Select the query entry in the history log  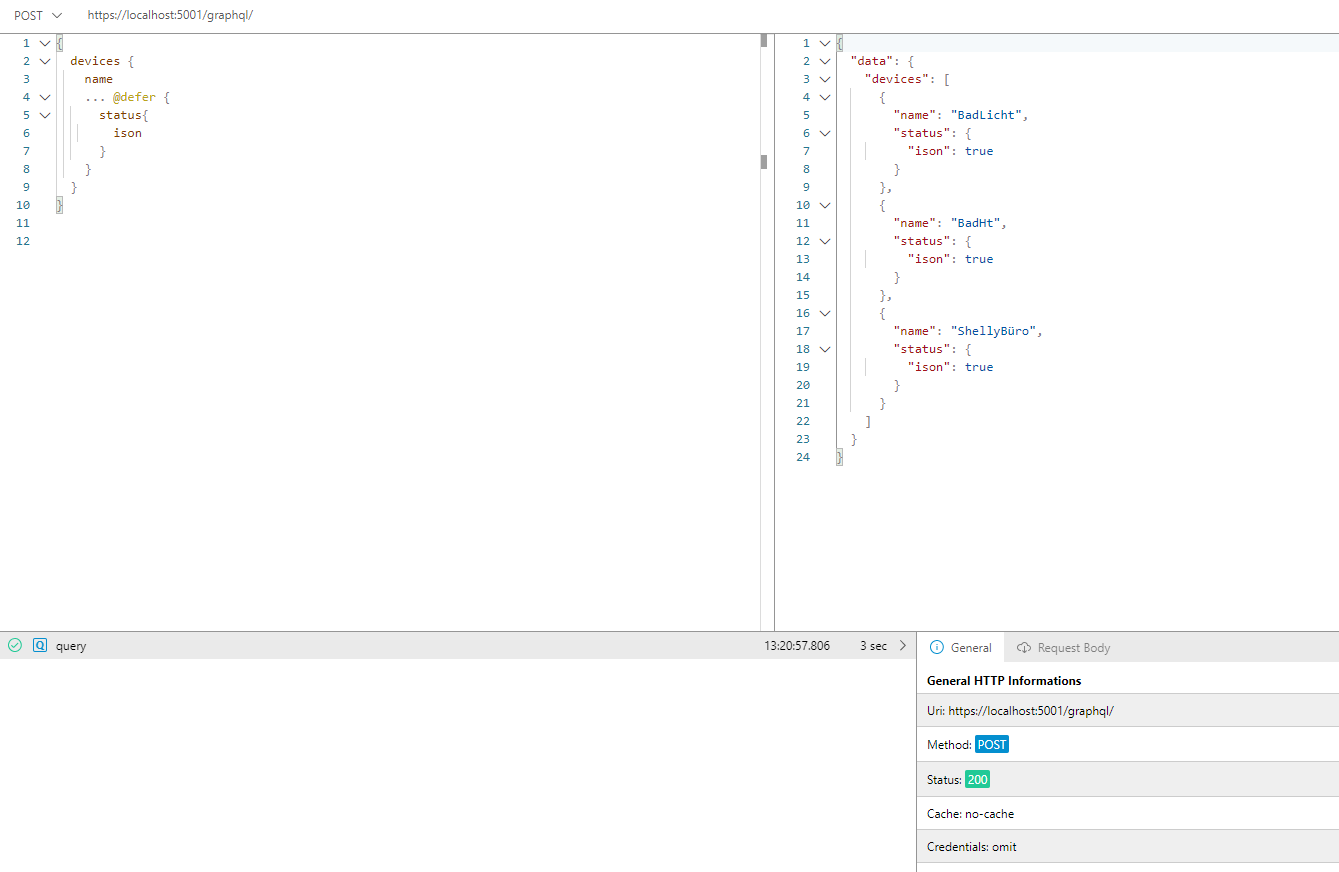point(69,645)
